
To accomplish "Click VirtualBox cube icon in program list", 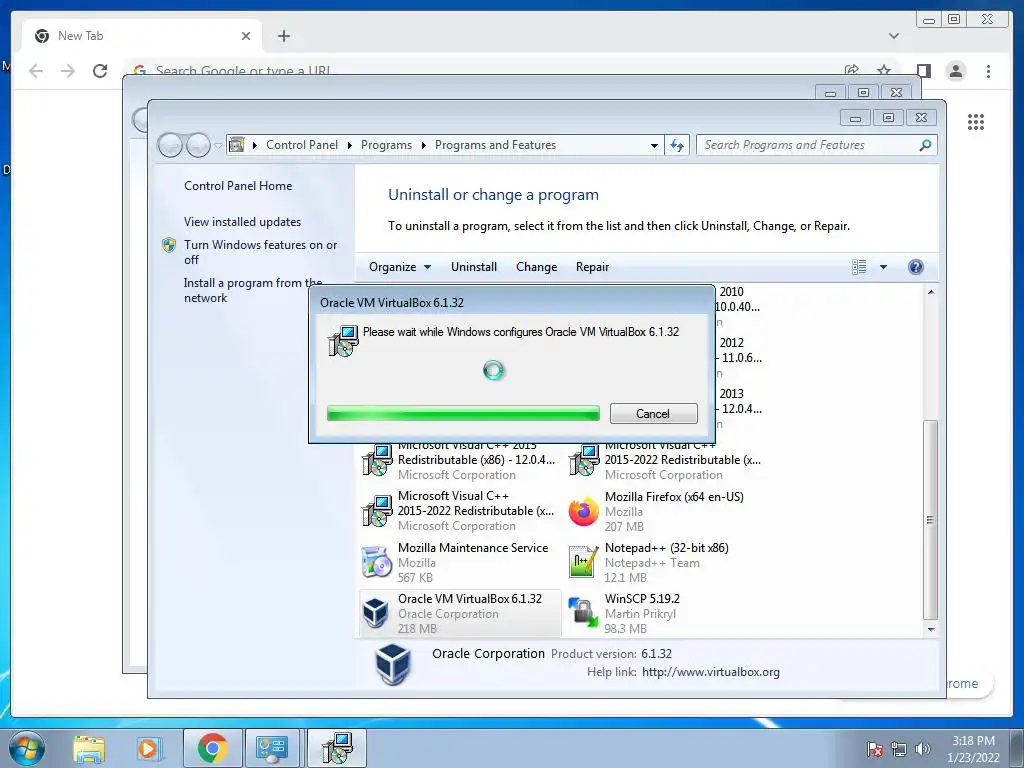I will click(376, 613).
